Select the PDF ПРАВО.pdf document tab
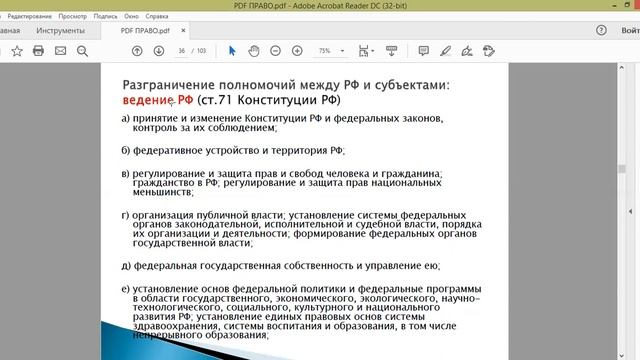 click(145, 31)
